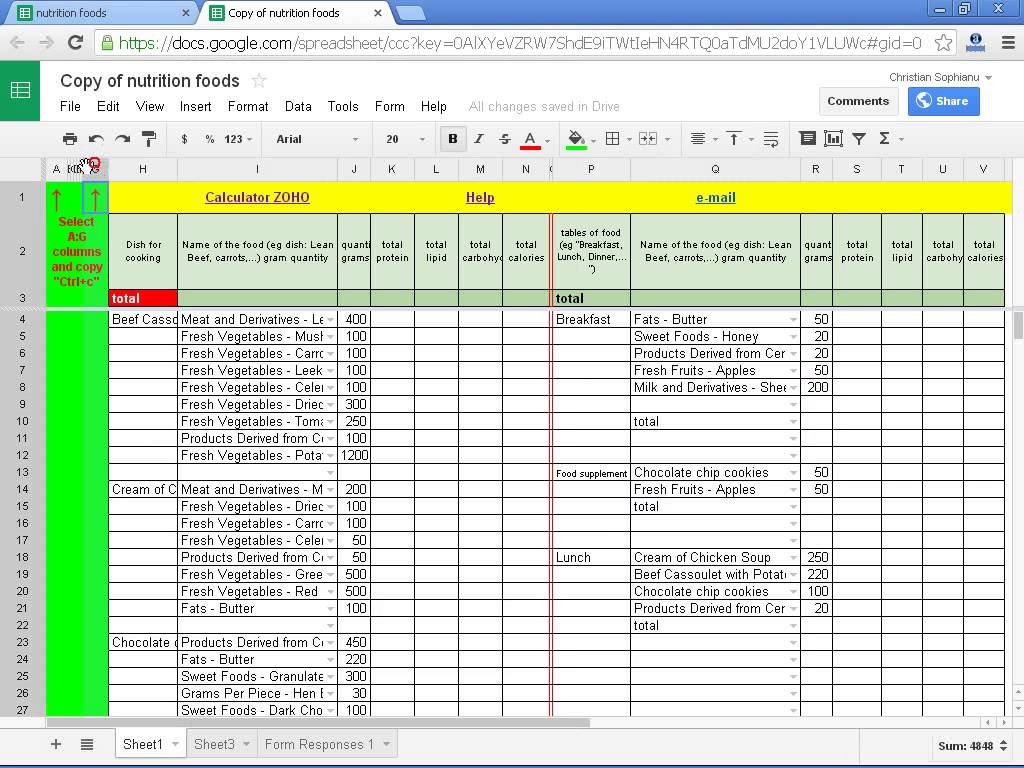
Task: Click the Print icon in the toolbar
Action: coord(70,139)
